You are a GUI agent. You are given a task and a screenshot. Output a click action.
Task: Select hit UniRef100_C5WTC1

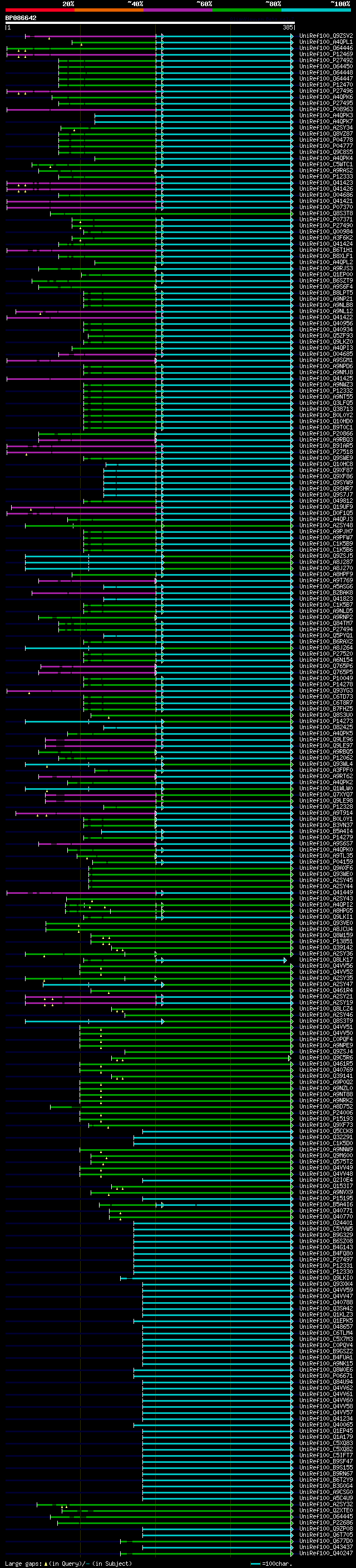[x=326, y=165]
